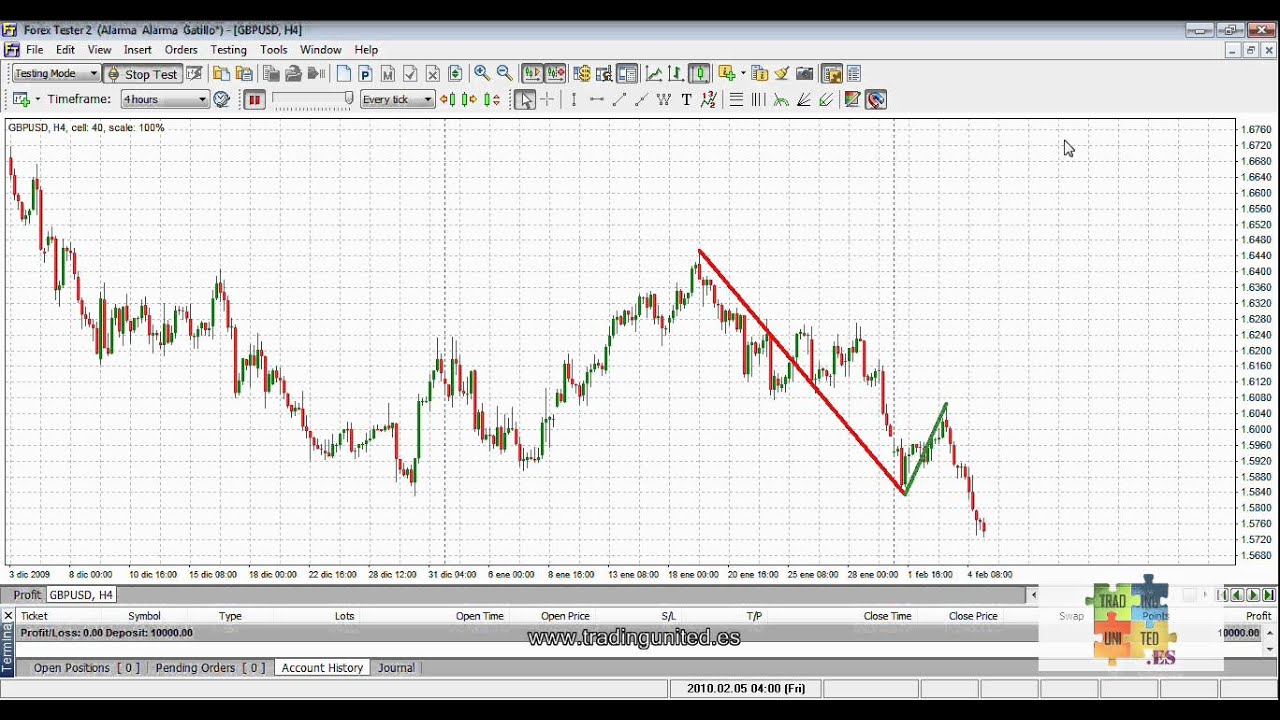Select the arrow cursor tool
Image resolution: width=1280 pixels, height=720 pixels.
(525, 99)
